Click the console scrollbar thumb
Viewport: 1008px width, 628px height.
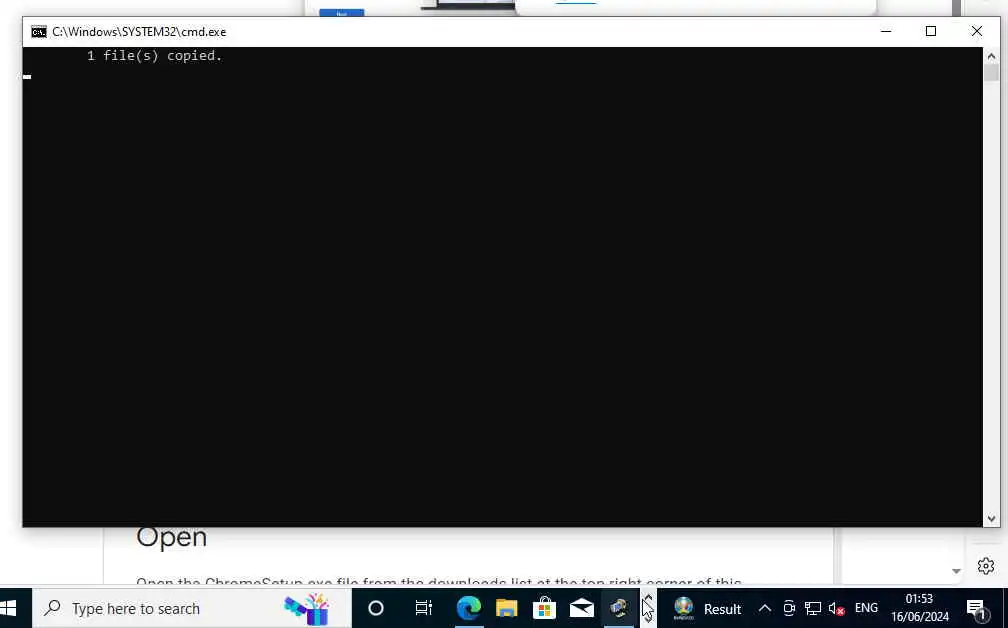pos(991,73)
